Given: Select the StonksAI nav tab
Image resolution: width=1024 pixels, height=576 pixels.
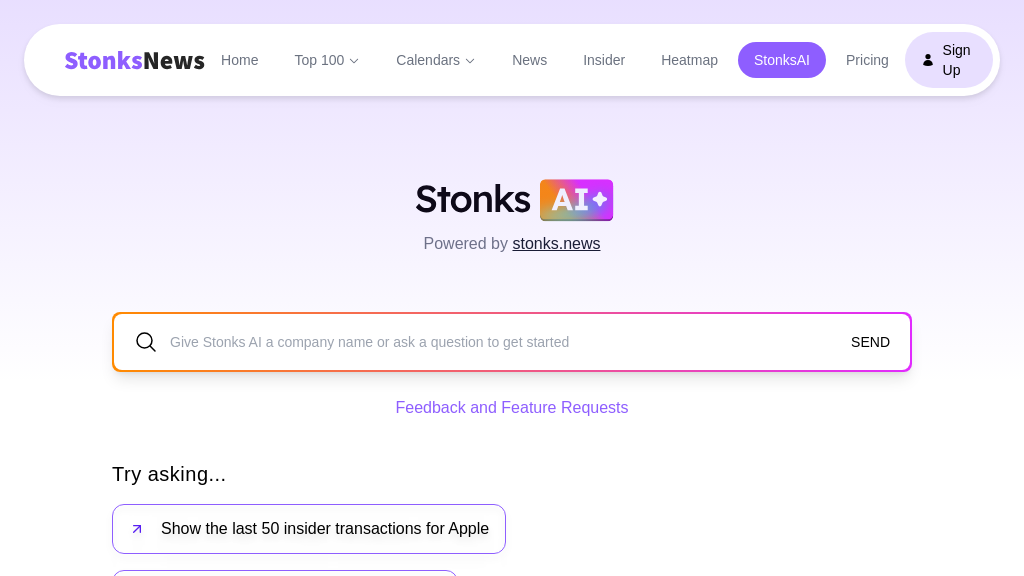Looking at the screenshot, I should point(782,60).
